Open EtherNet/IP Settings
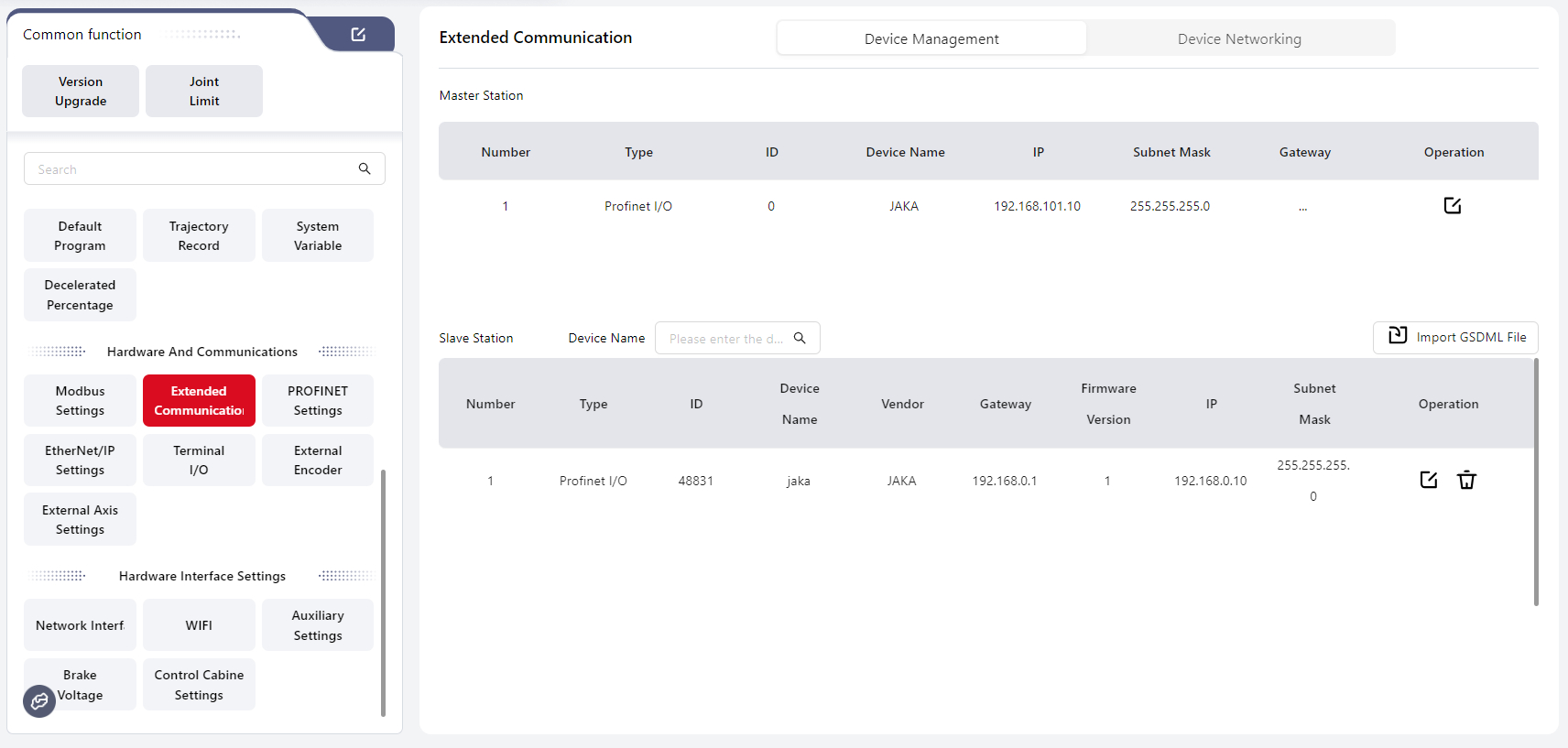1568x748 pixels. click(81, 461)
